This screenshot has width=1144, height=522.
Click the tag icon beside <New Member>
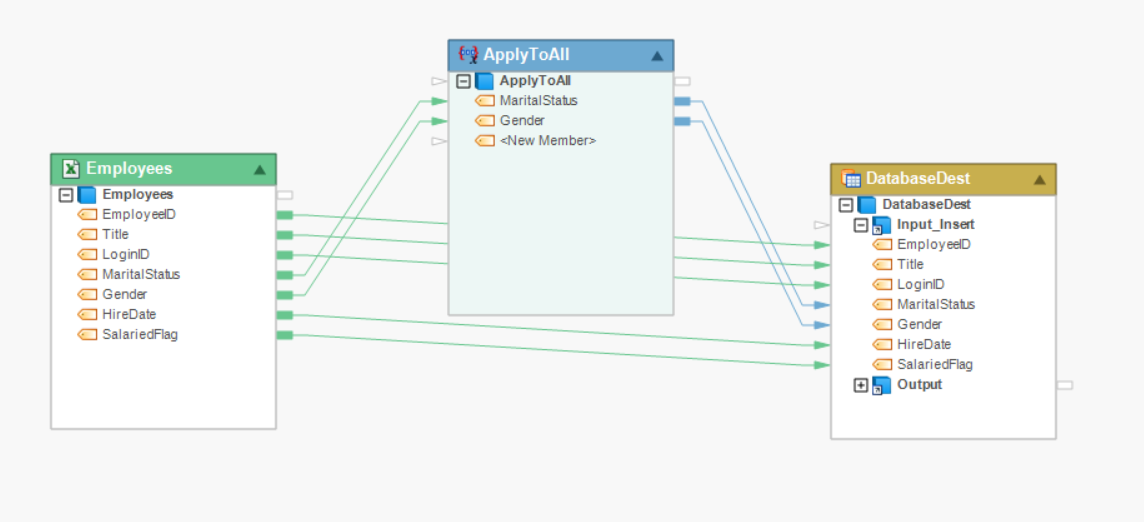(485, 141)
